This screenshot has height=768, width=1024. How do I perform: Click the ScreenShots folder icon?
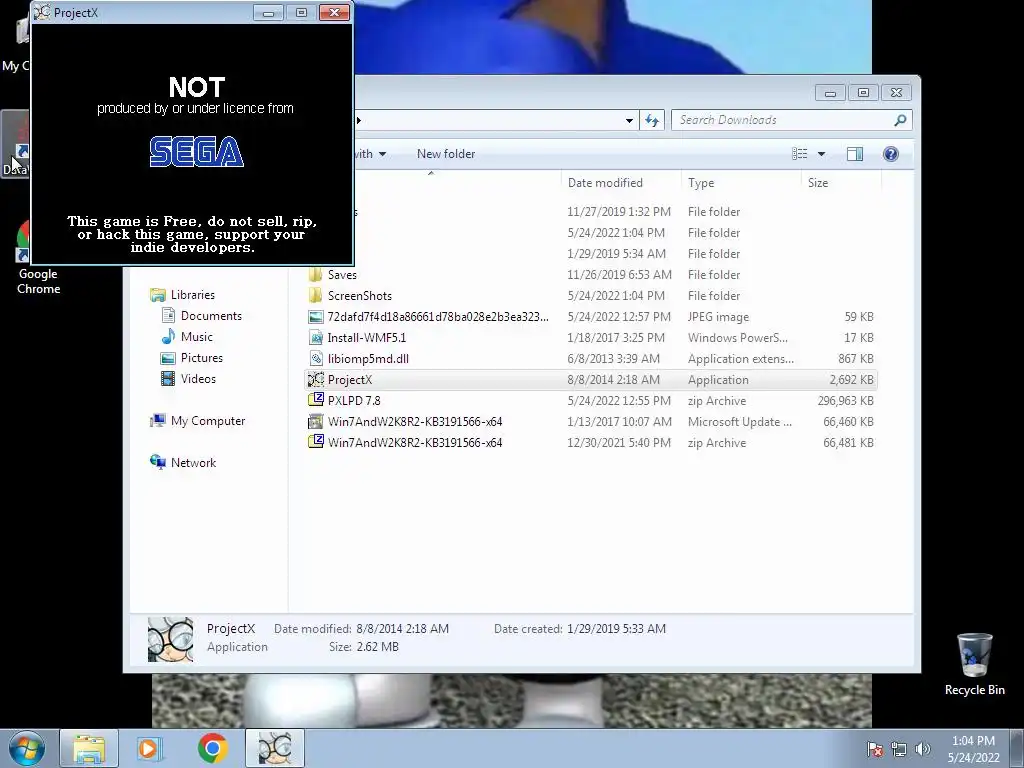pos(316,295)
